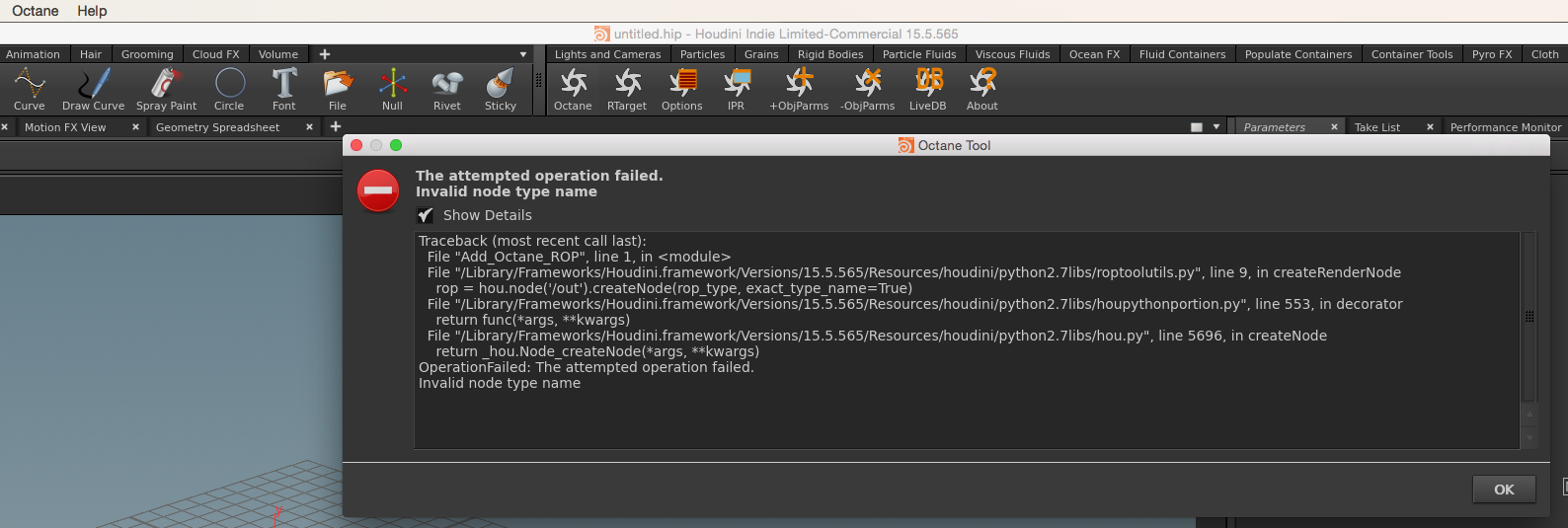Open the pane options dropdown arrow near Parameters
Screen dimensions: 1568x528
click(x=1216, y=127)
